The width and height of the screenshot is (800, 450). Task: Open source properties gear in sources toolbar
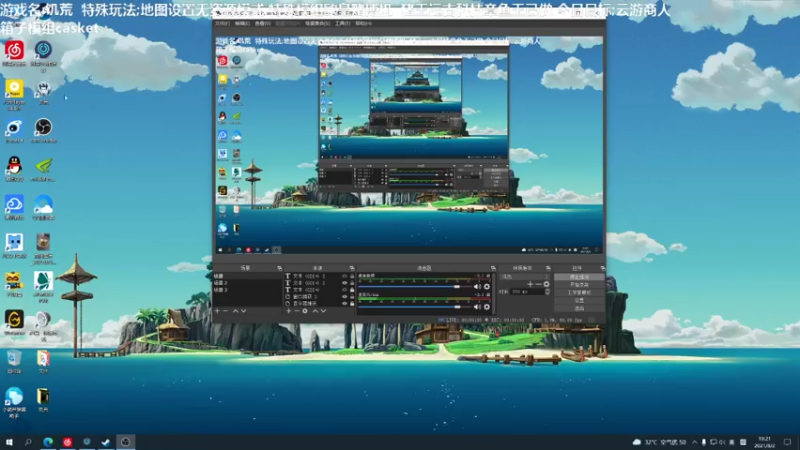[305, 311]
